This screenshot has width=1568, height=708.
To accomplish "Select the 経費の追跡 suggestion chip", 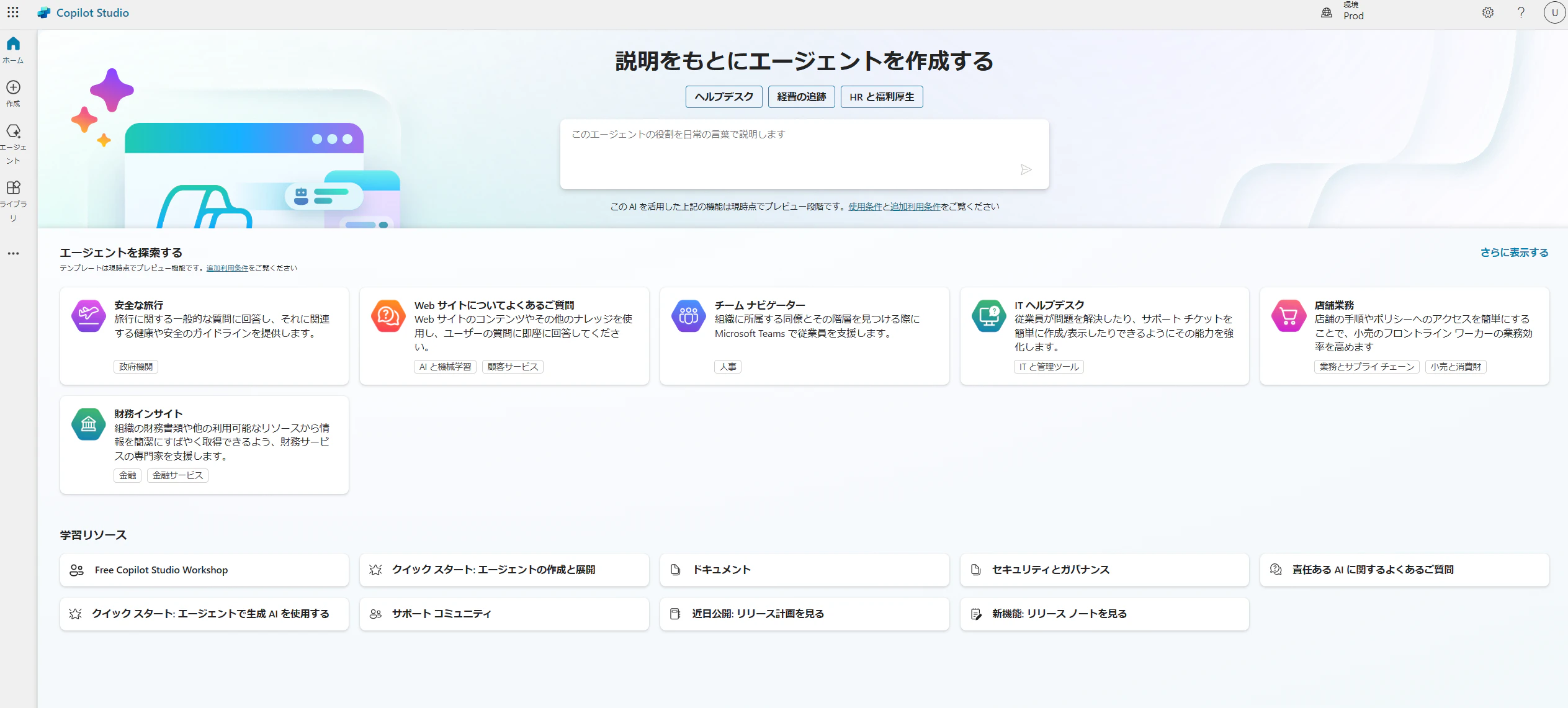I will (x=801, y=97).
